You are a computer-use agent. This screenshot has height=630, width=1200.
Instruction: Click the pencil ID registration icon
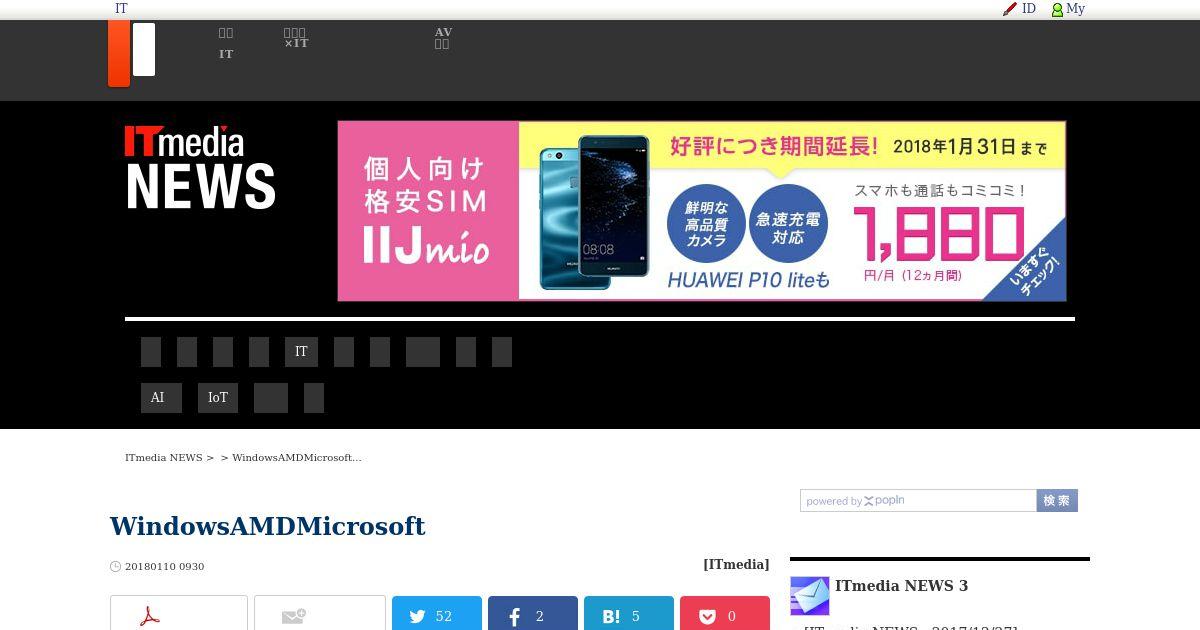pyautogui.click(x=1010, y=9)
